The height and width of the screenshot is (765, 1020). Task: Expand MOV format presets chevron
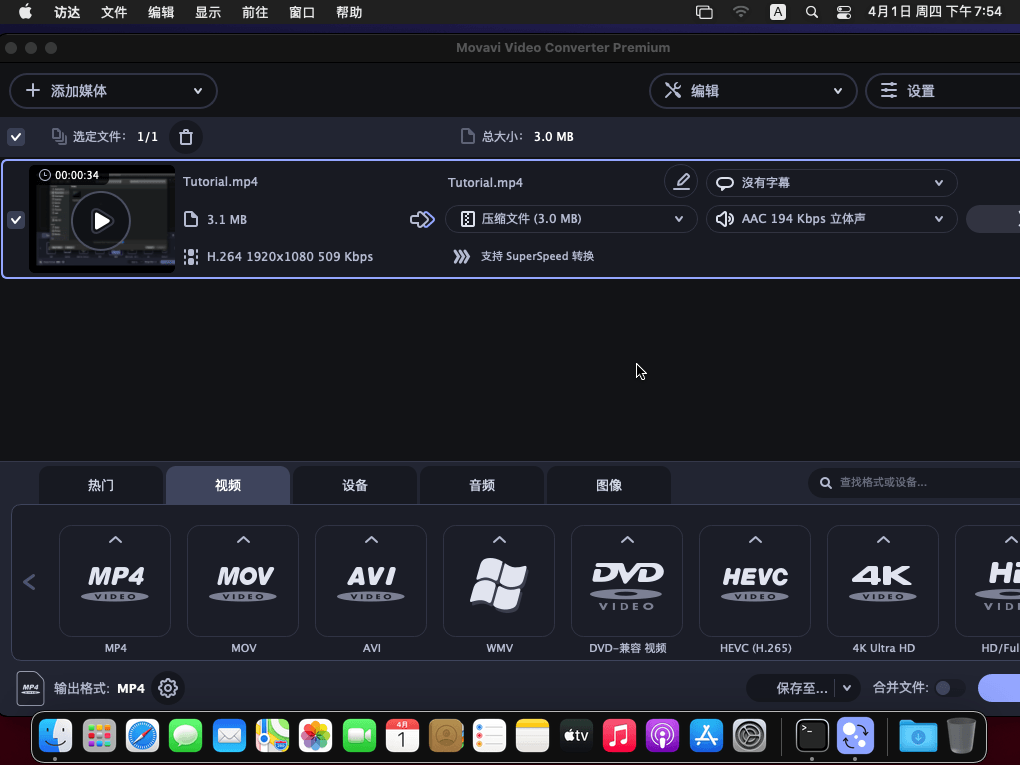tap(243, 540)
